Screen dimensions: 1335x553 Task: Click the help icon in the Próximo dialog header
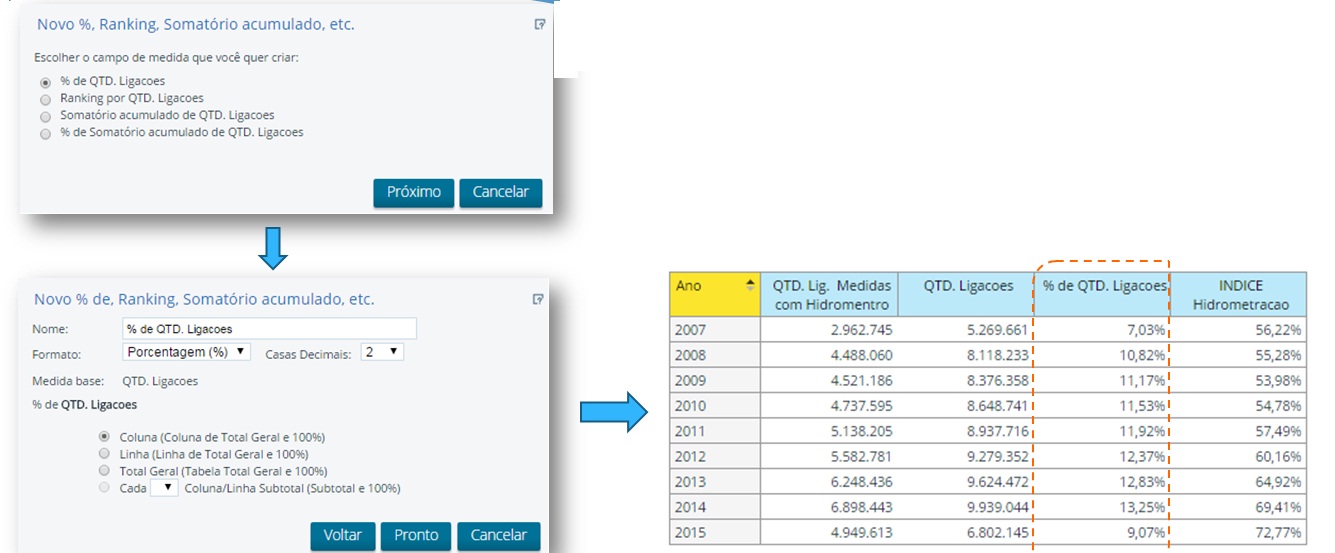(x=540, y=25)
